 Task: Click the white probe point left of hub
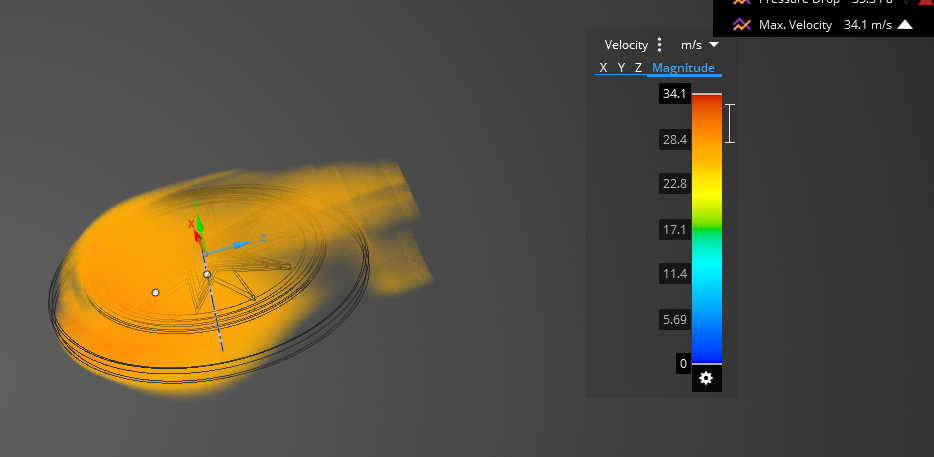point(155,293)
